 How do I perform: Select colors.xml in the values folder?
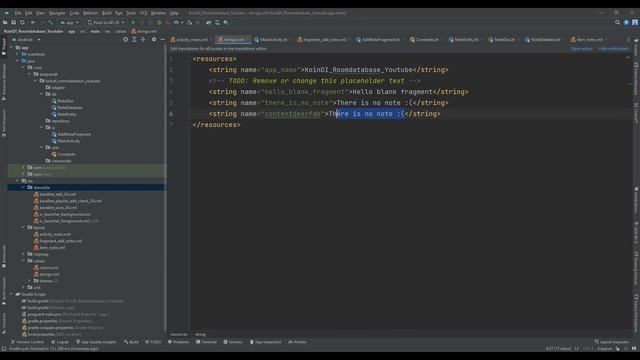[x=49, y=267]
